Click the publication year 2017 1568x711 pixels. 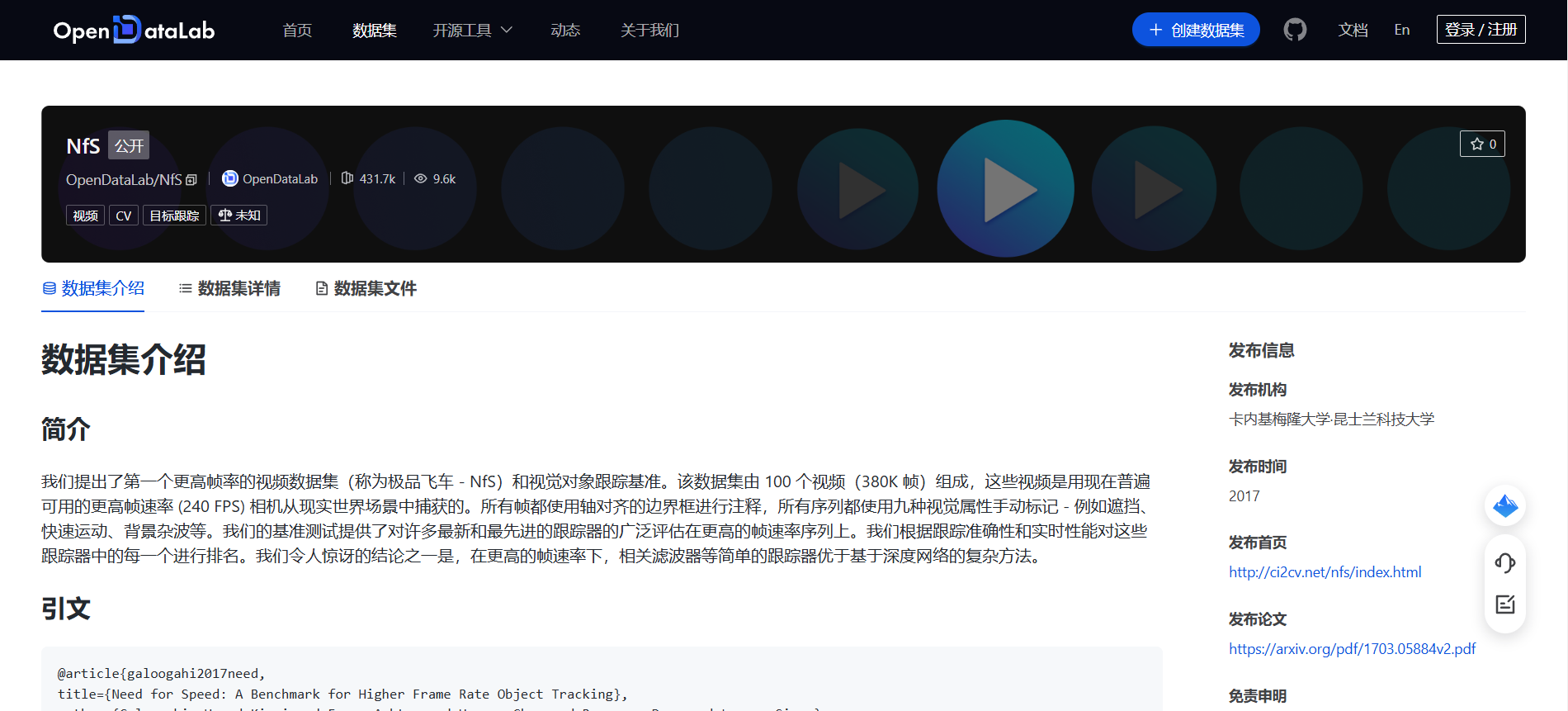pyautogui.click(x=1244, y=496)
